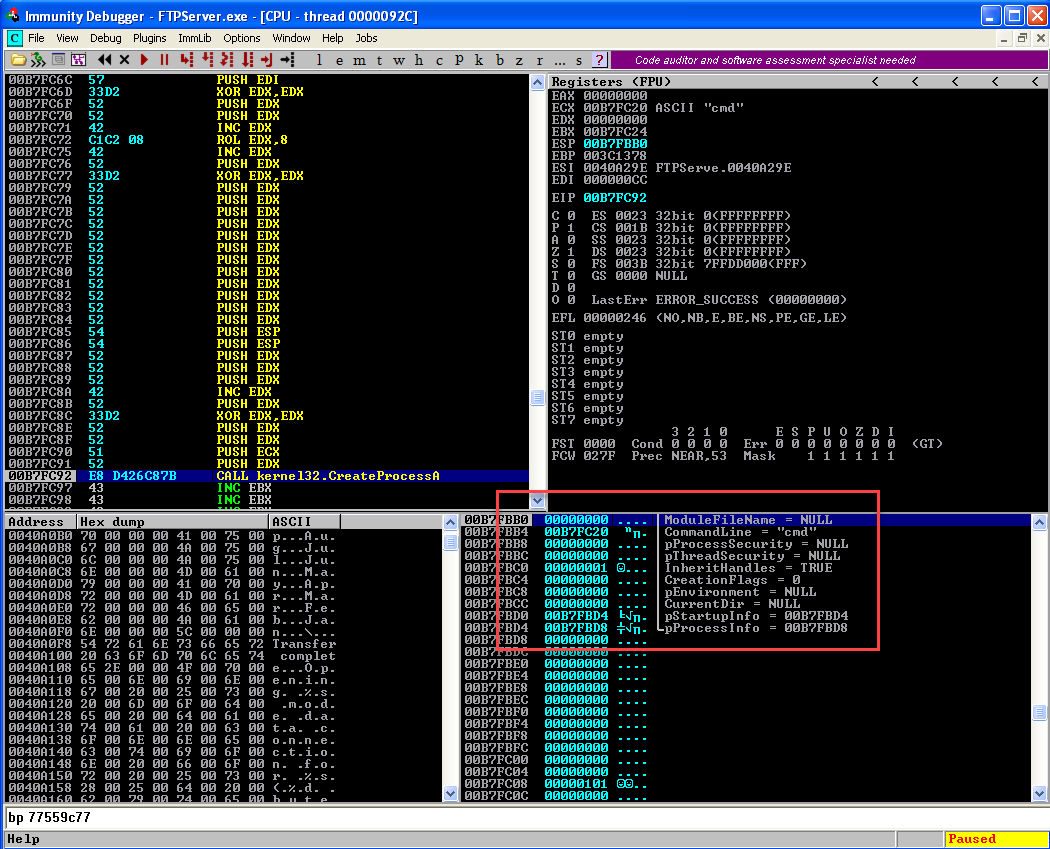Open the Debug menu

[106, 38]
